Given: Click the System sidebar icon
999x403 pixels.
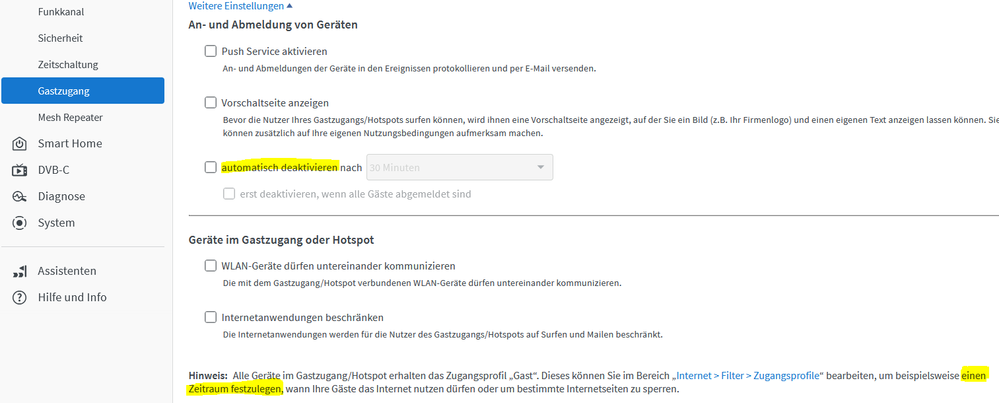Looking at the screenshot, I should (x=19, y=223).
